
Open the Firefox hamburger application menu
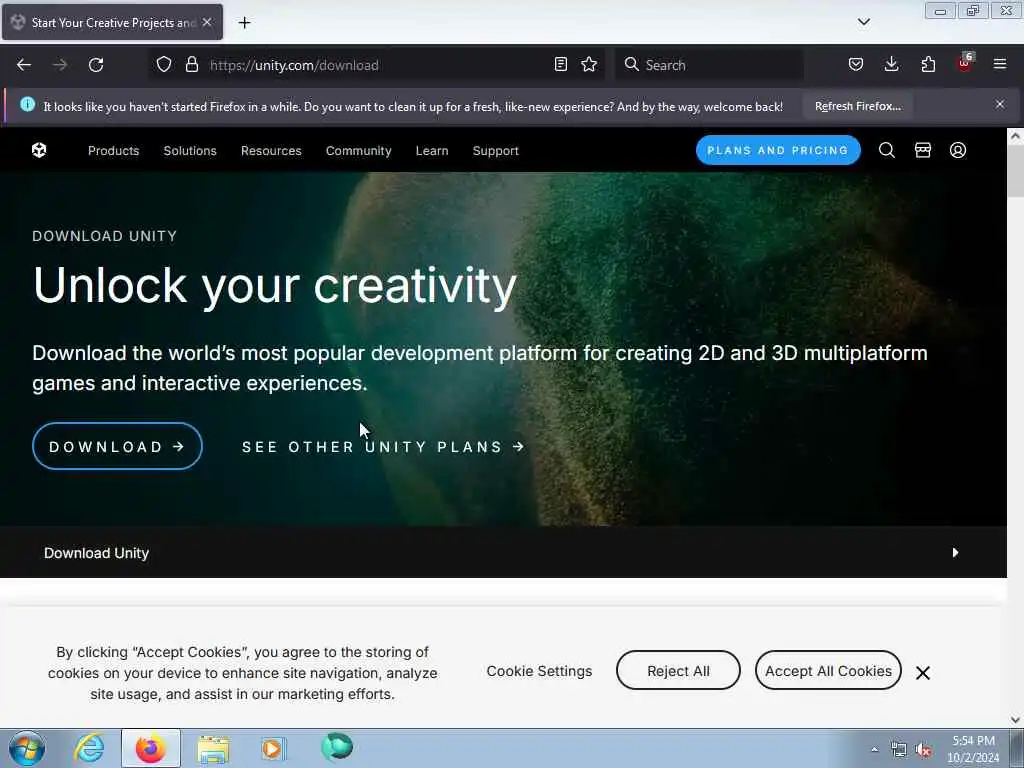[1000, 64]
